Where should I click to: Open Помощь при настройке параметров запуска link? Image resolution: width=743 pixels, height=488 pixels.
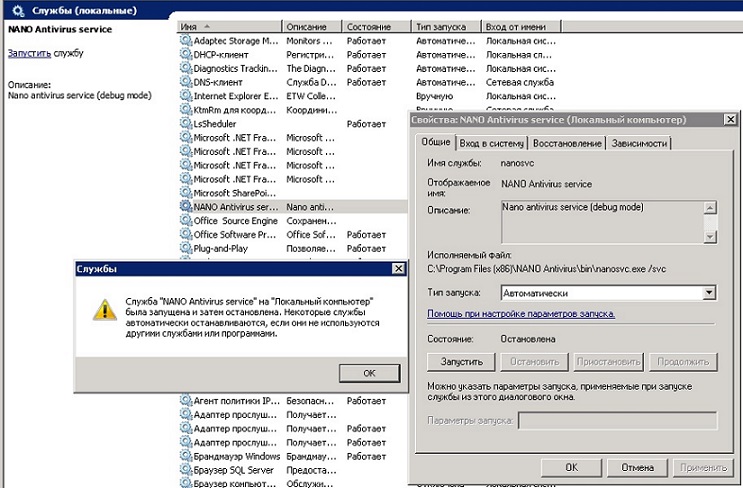click(521, 314)
